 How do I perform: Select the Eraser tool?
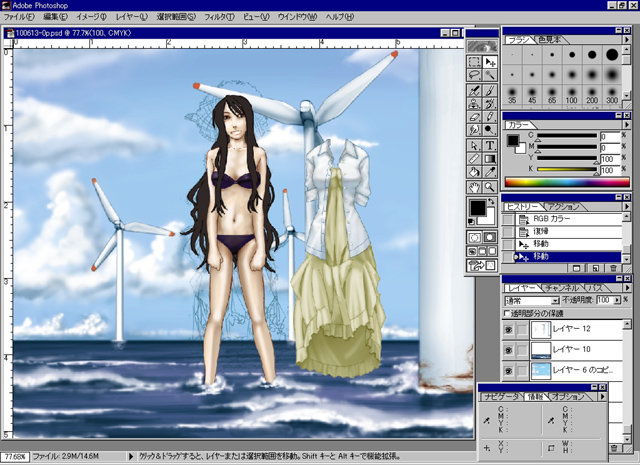point(474,117)
